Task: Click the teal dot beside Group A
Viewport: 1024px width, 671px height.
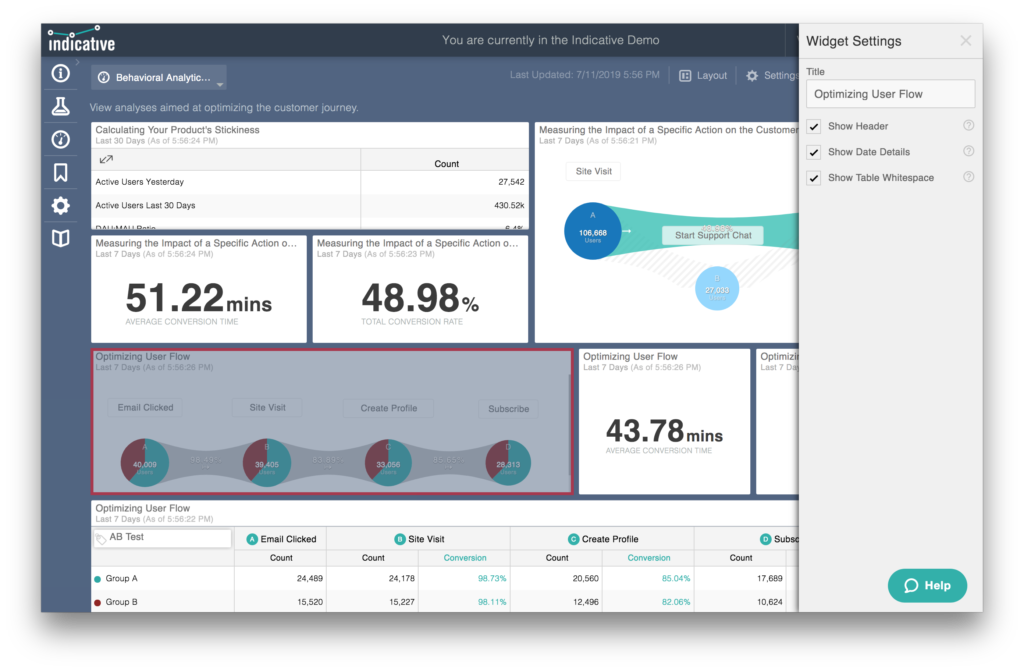Action: tap(98, 579)
